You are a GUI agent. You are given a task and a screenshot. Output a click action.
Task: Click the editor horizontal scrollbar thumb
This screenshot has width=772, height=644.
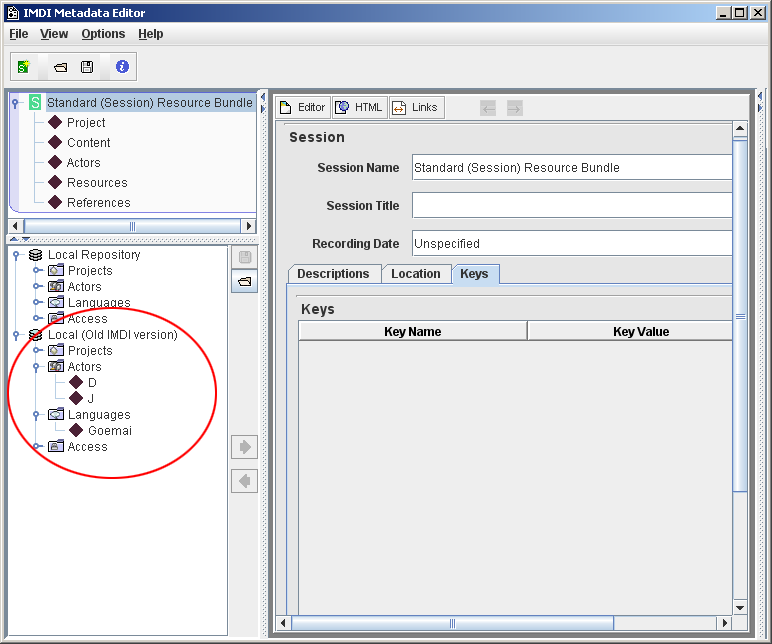(452, 623)
